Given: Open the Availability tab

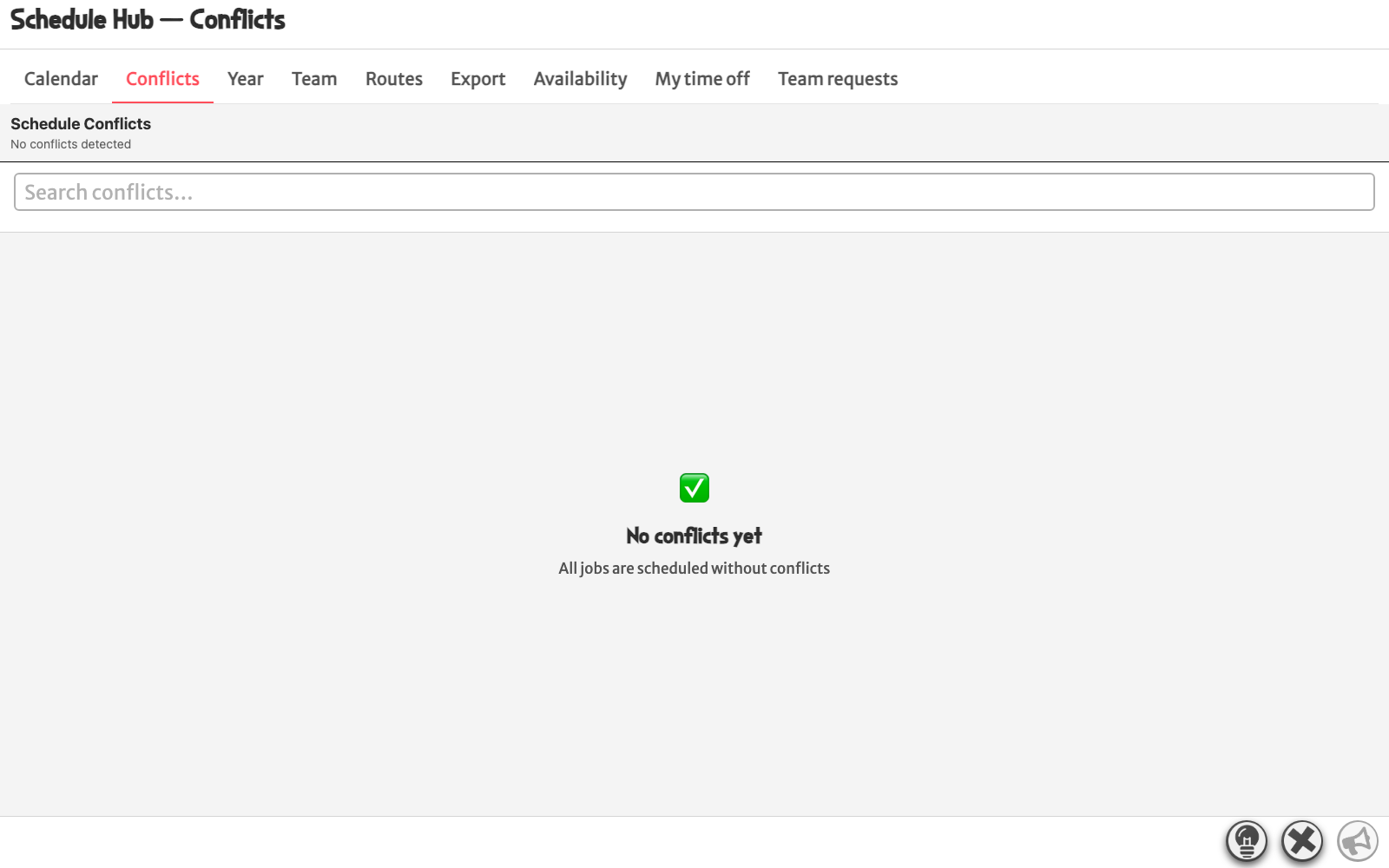Looking at the screenshot, I should [581, 79].
